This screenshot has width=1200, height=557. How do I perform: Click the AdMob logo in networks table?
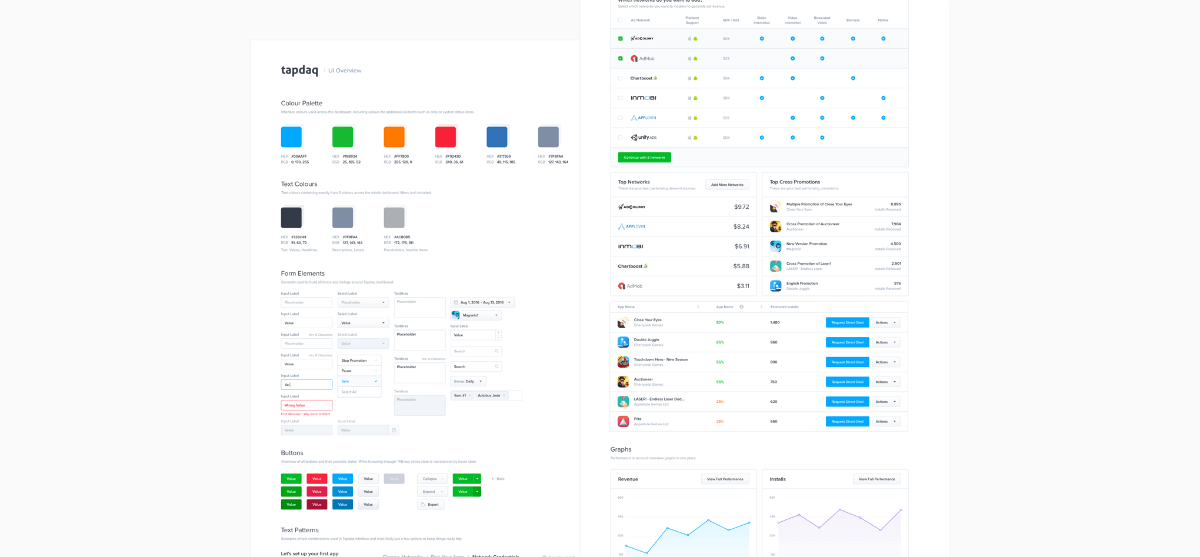point(642,58)
